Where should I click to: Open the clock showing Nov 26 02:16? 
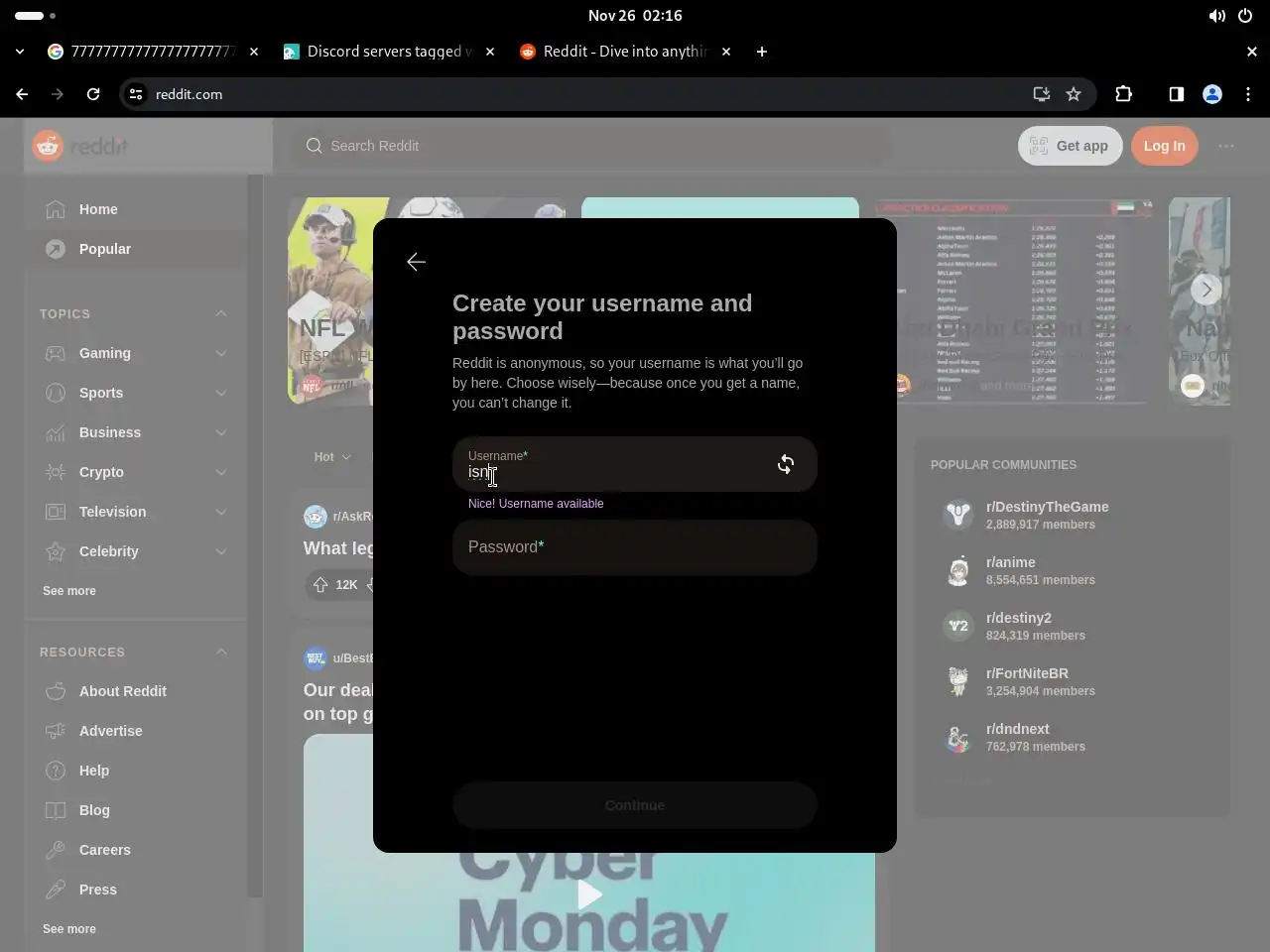pos(635,16)
